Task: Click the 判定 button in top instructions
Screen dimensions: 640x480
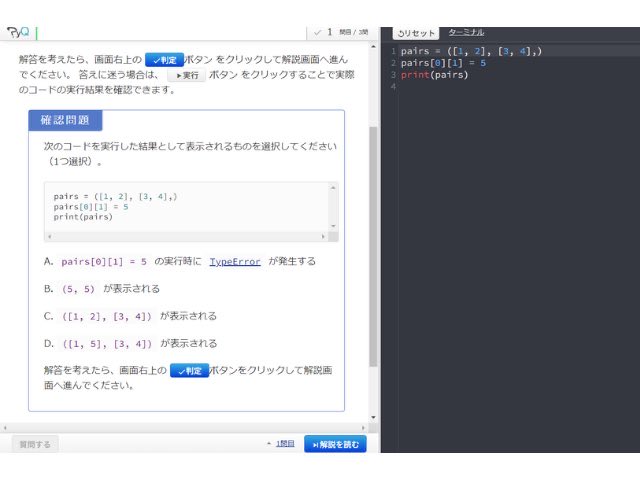Action: point(164,60)
